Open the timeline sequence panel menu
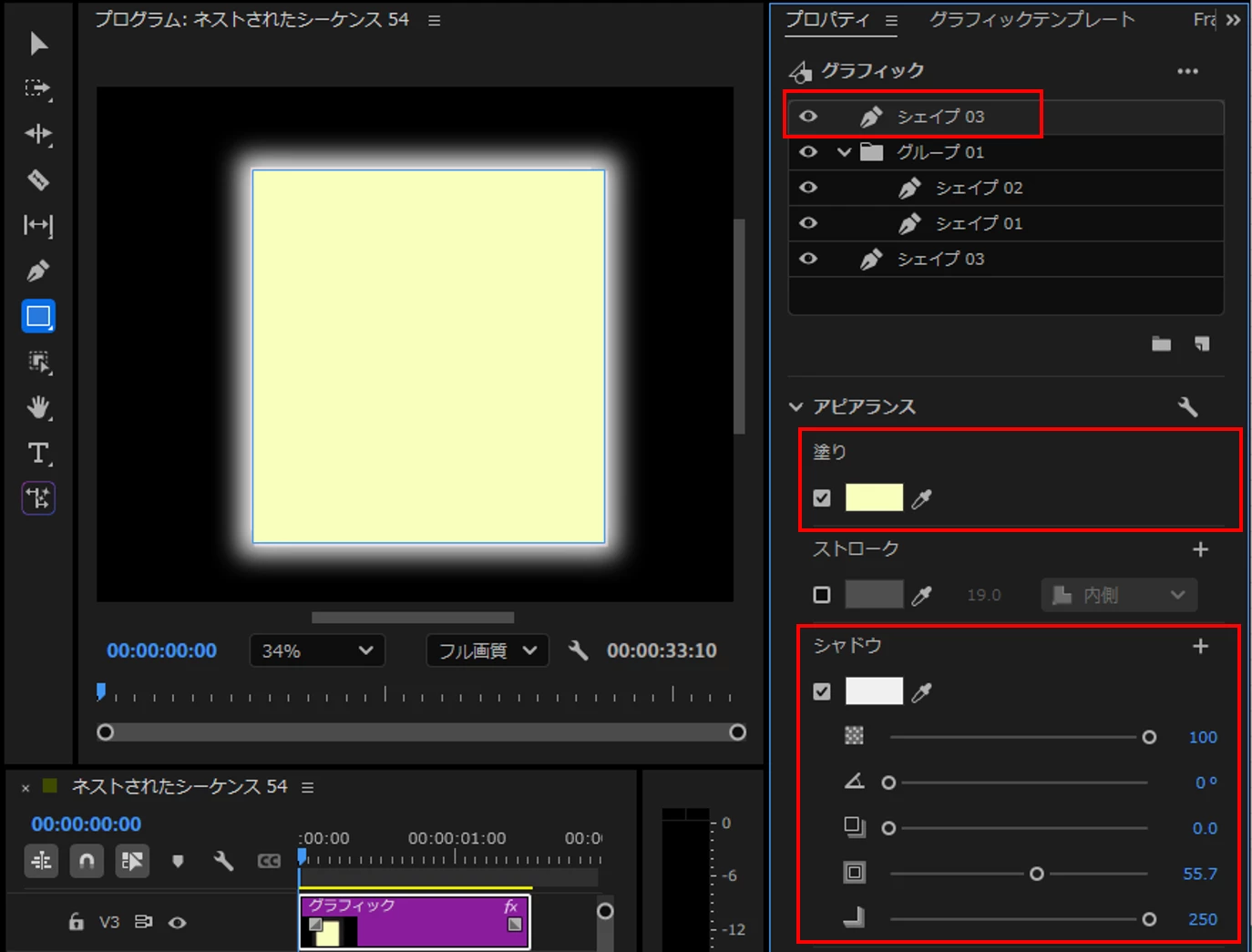 pos(308,787)
